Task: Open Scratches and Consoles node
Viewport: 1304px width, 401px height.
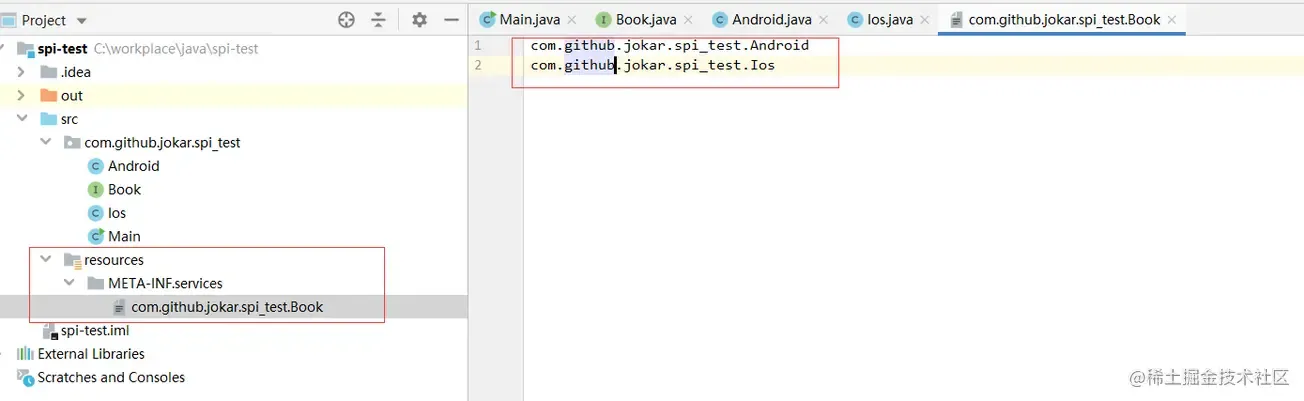Action: coord(110,378)
